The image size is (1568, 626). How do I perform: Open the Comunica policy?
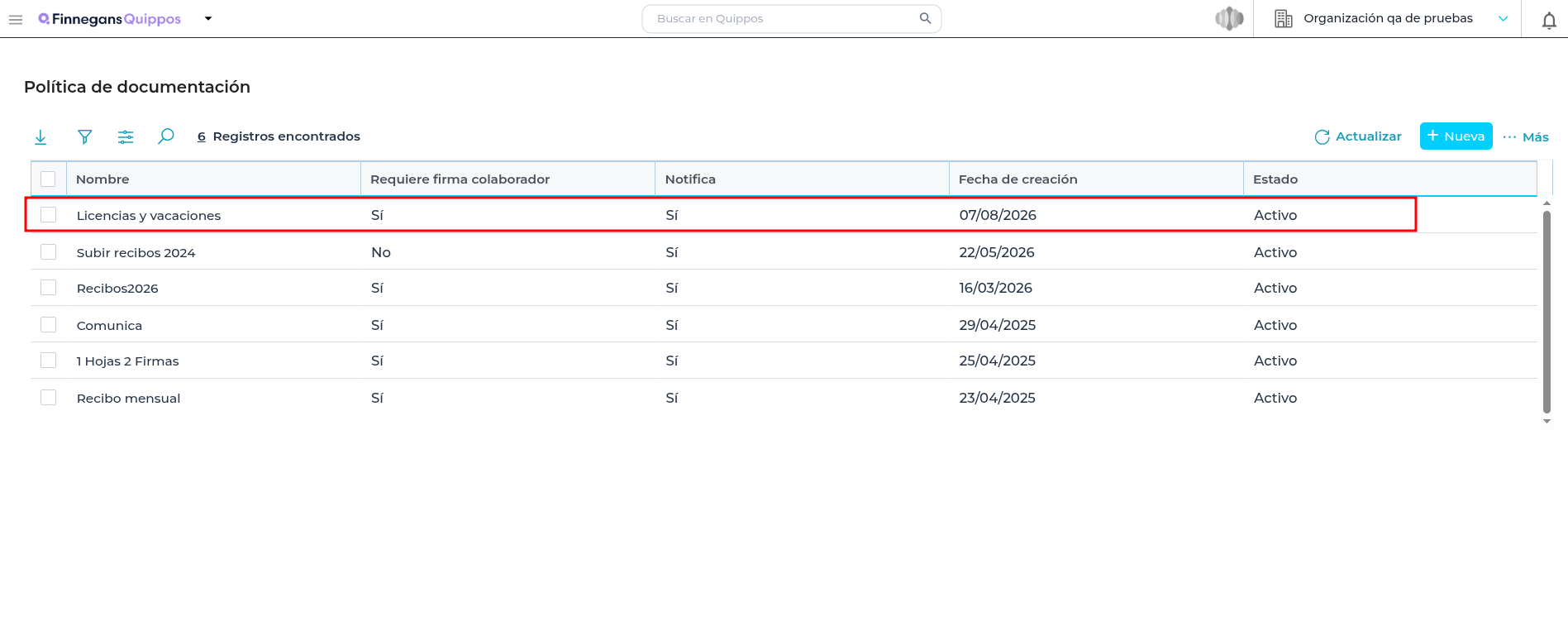109,325
